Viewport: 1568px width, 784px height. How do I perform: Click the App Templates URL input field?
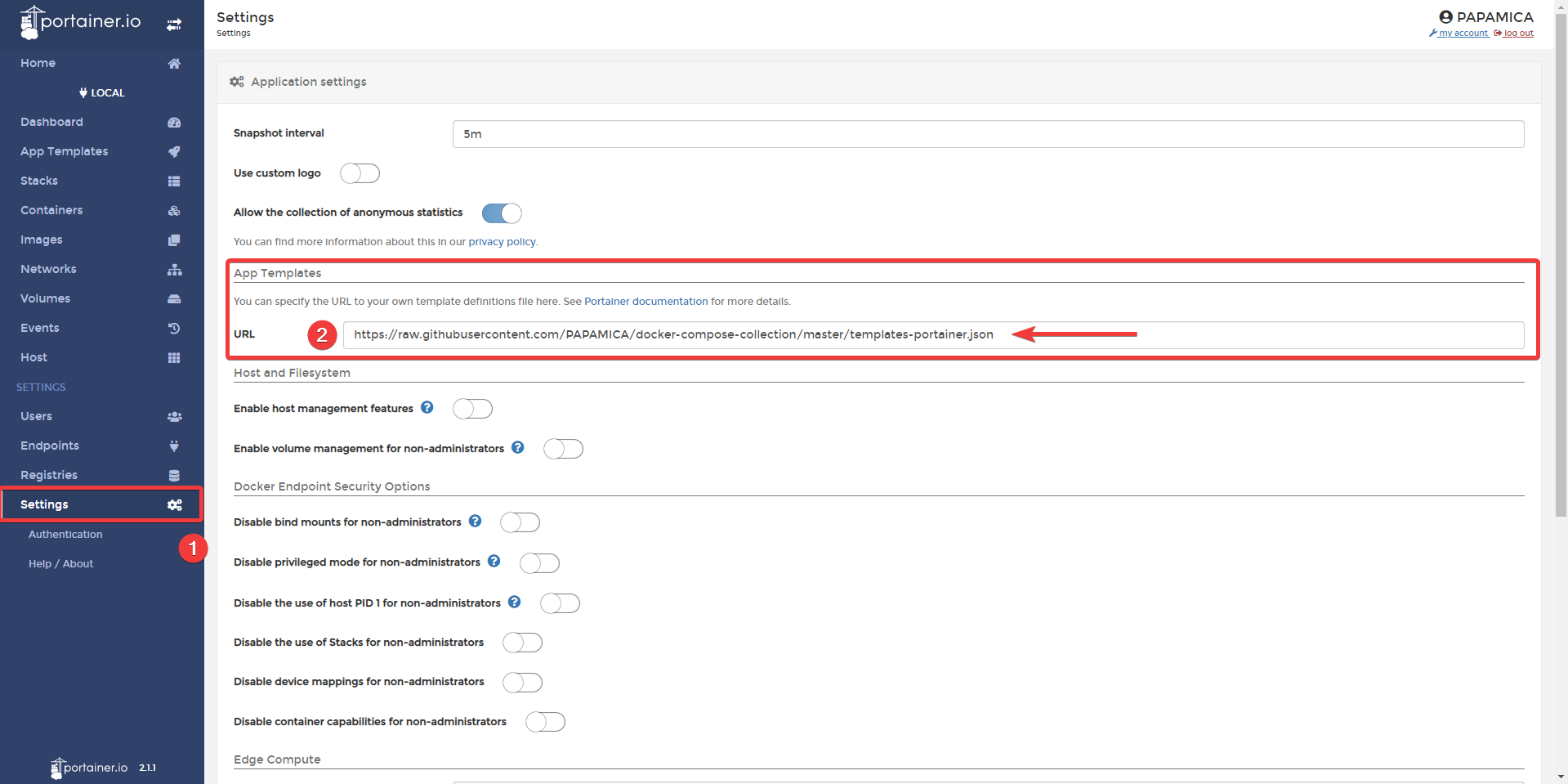tap(933, 334)
